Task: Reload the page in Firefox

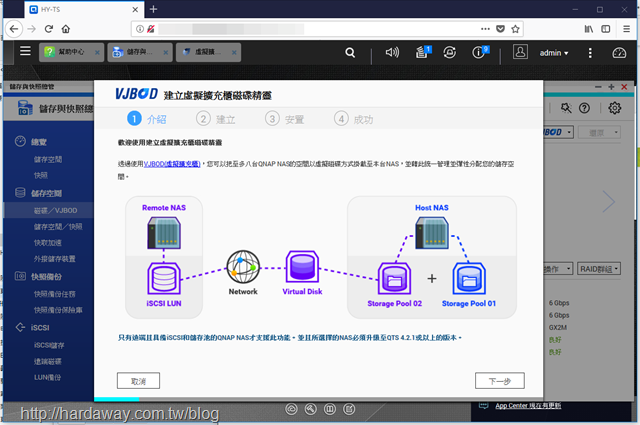Action: point(49,29)
